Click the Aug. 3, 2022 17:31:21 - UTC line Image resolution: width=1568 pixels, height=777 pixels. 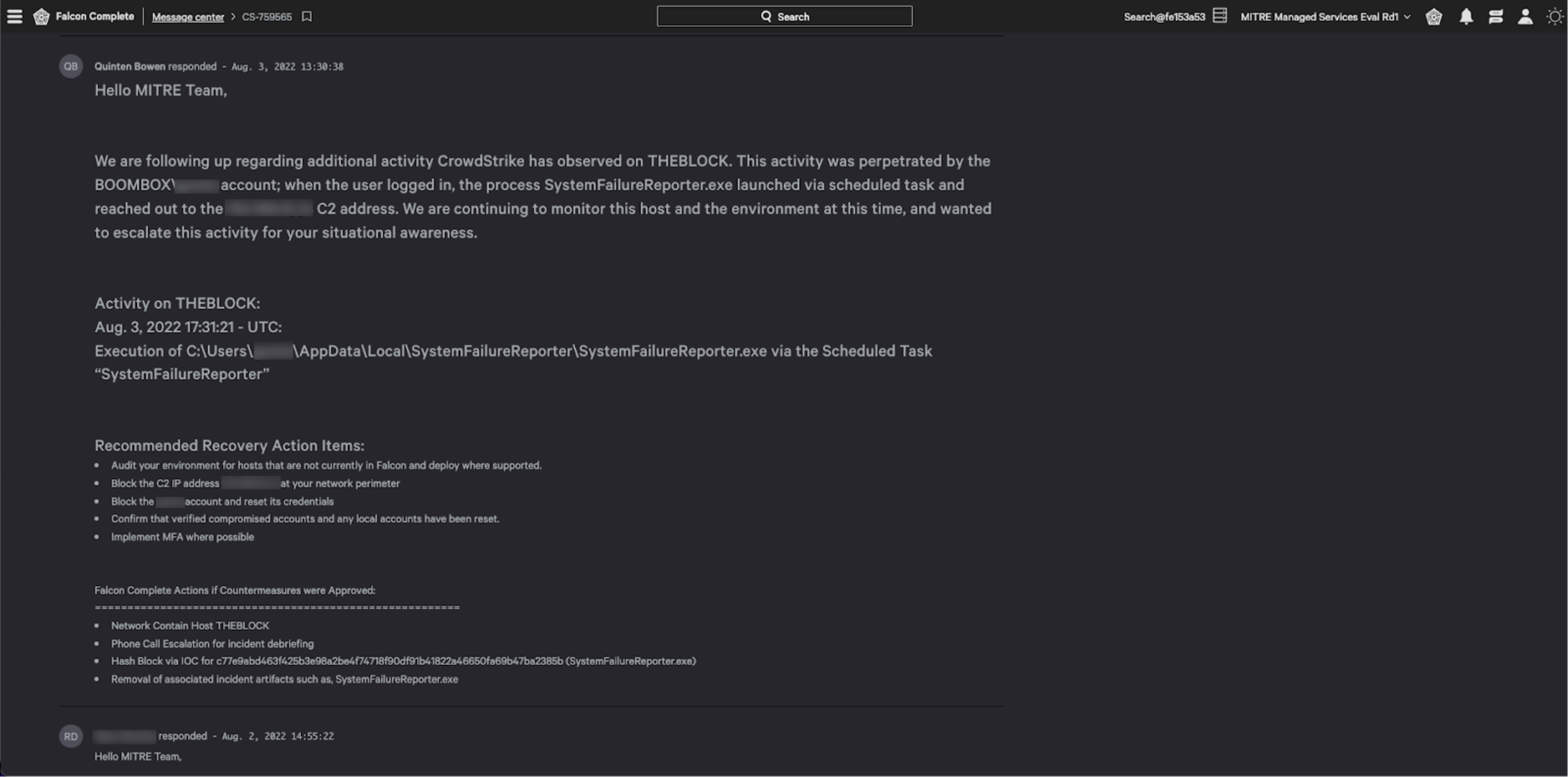(x=188, y=327)
